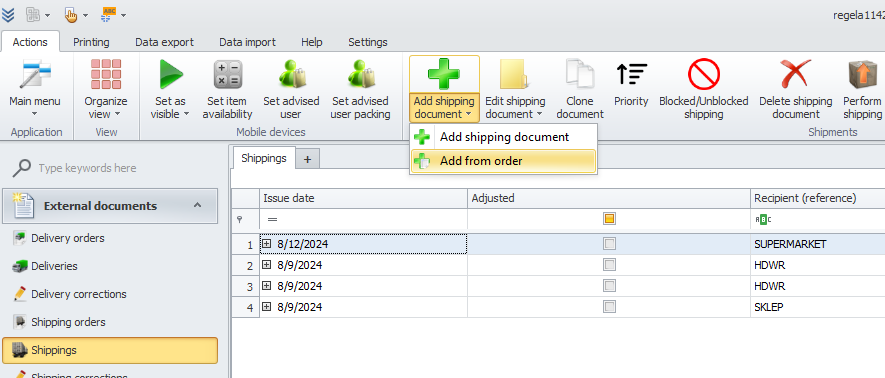885x378 pixels.
Task: Click the ABC language quick-access icon
Action: pyautogui.click(x=108, y=15)
